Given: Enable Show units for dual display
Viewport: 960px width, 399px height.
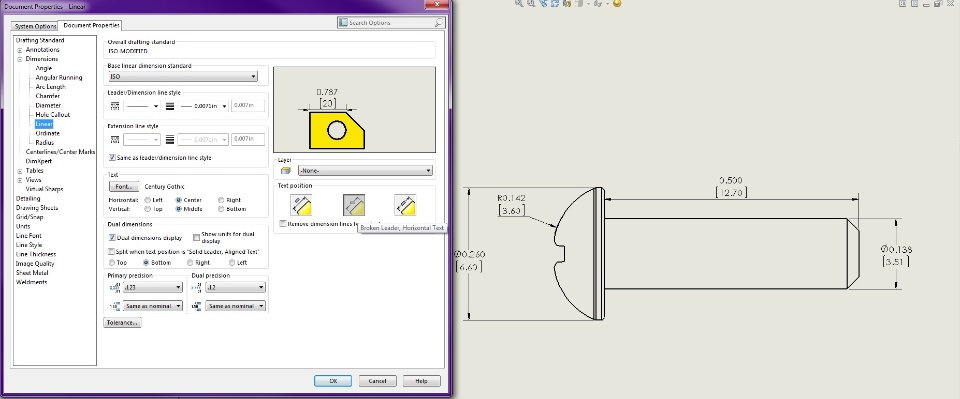Looking at the screenshot, I should click(x=197, y=237).
